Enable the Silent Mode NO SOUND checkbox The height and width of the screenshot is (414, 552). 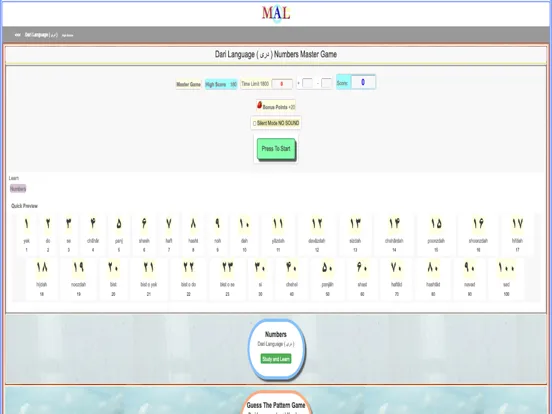255,124
